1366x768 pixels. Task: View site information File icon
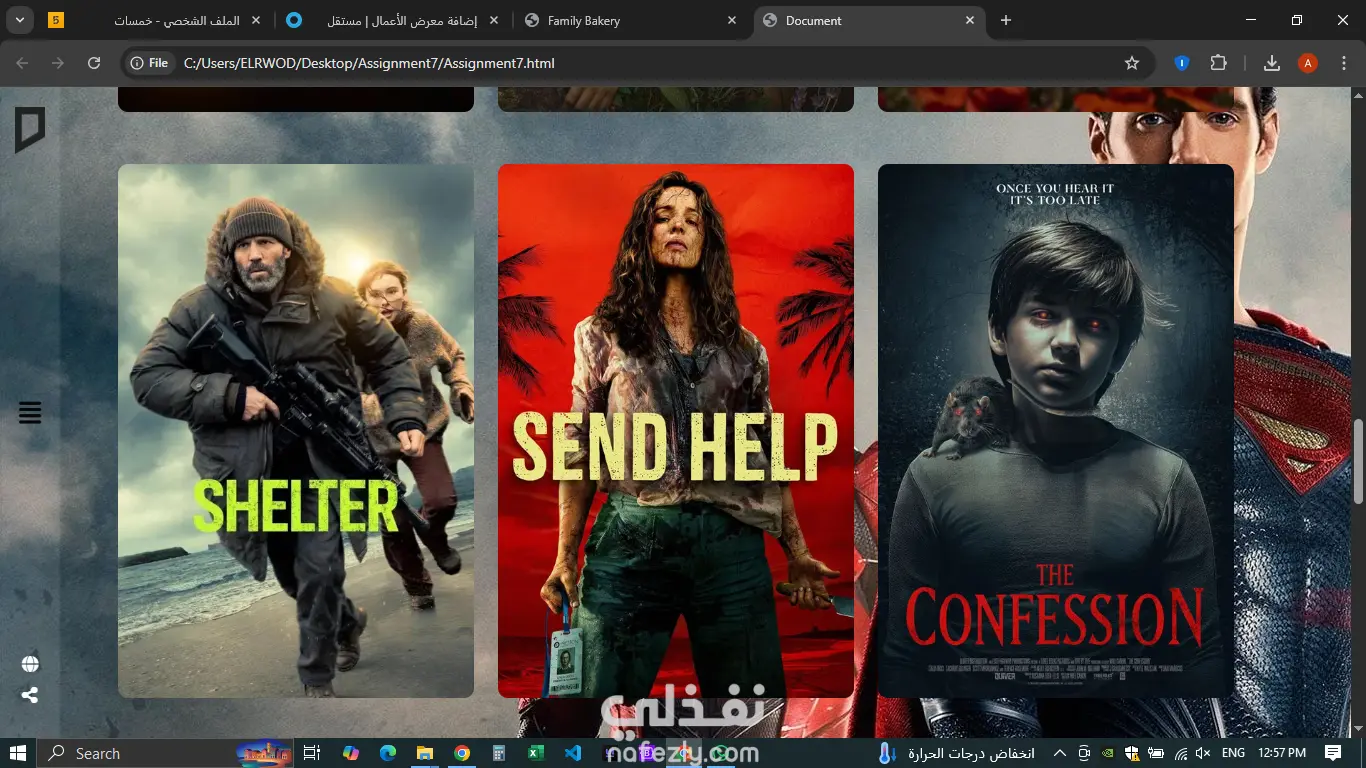[149, 63]
